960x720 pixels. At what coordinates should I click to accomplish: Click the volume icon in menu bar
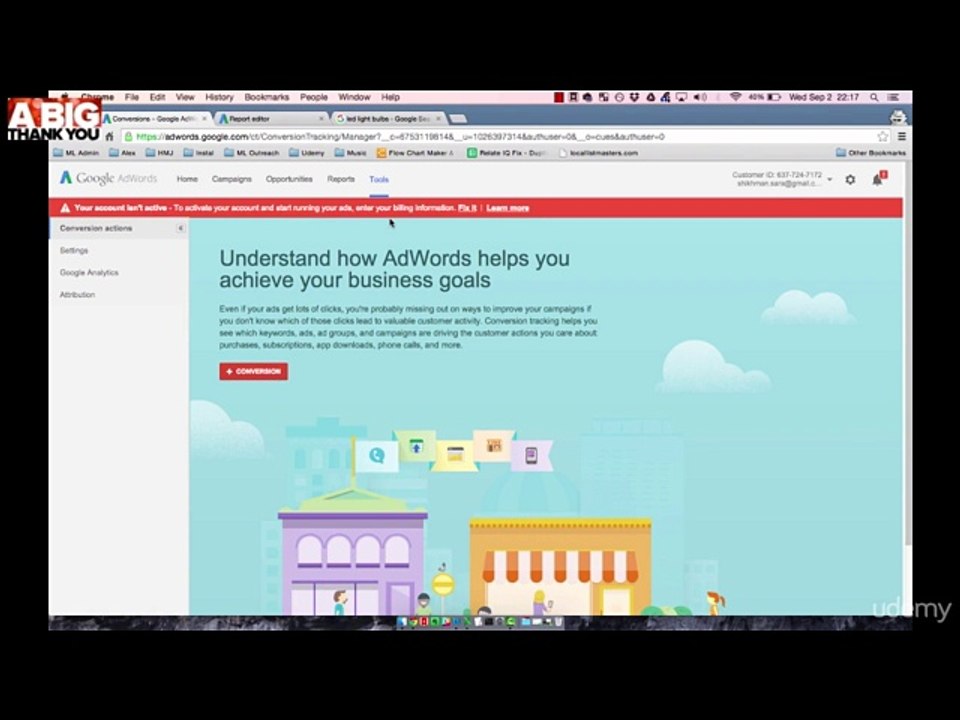[700, 97]
